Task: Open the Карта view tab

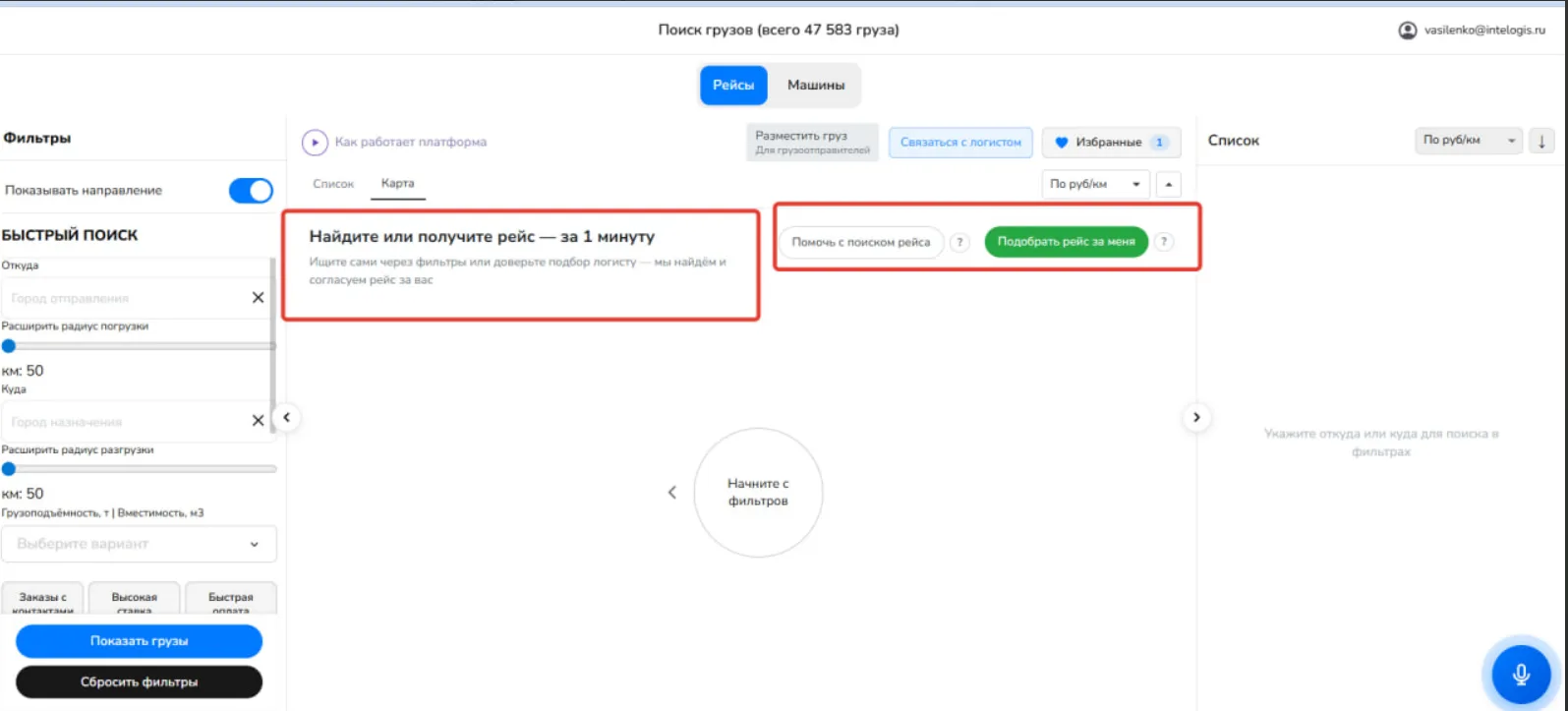Action: [x=398, y=184]
